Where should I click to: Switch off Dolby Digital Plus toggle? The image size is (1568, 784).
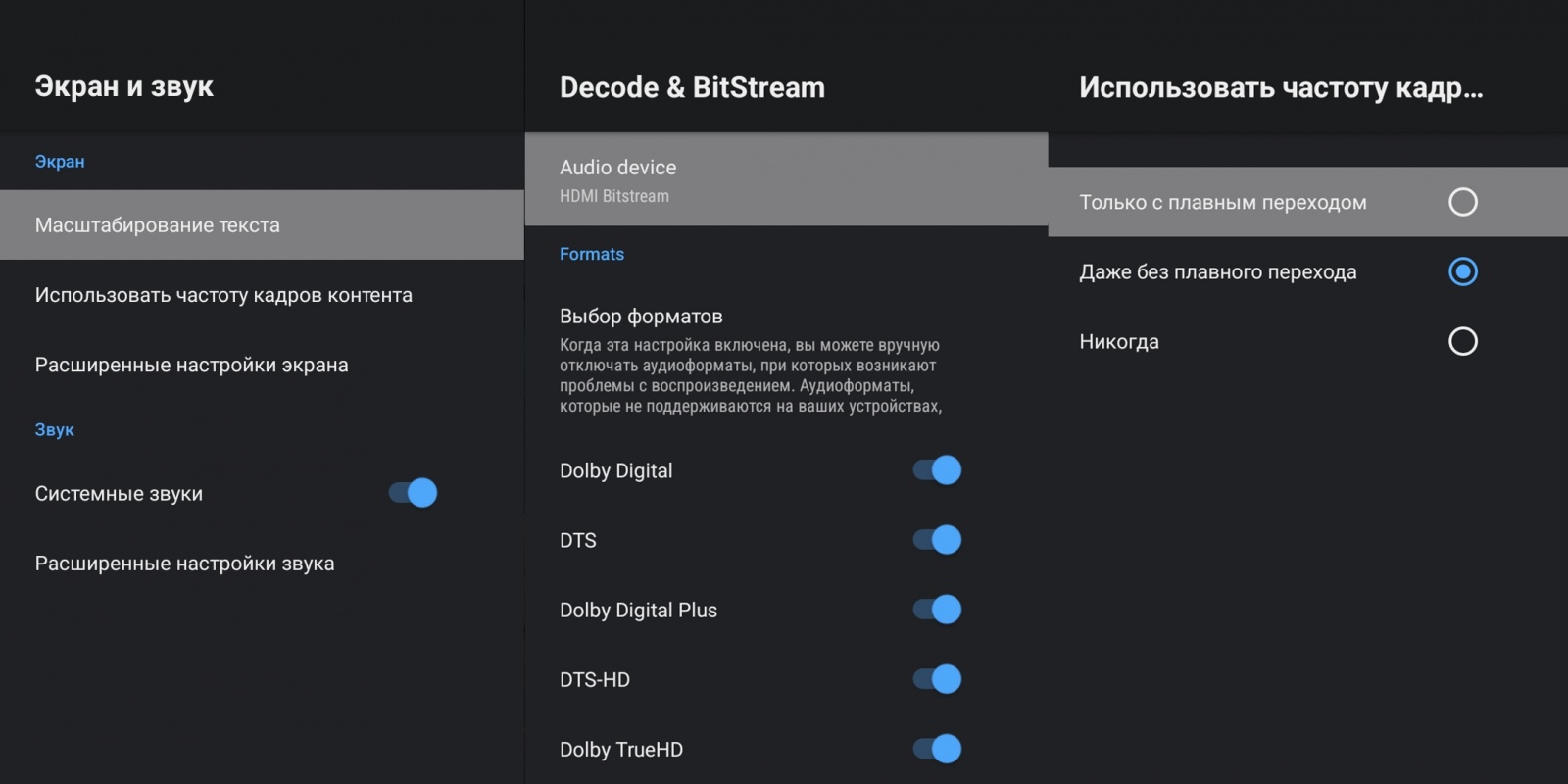click(x=937, y=610)
